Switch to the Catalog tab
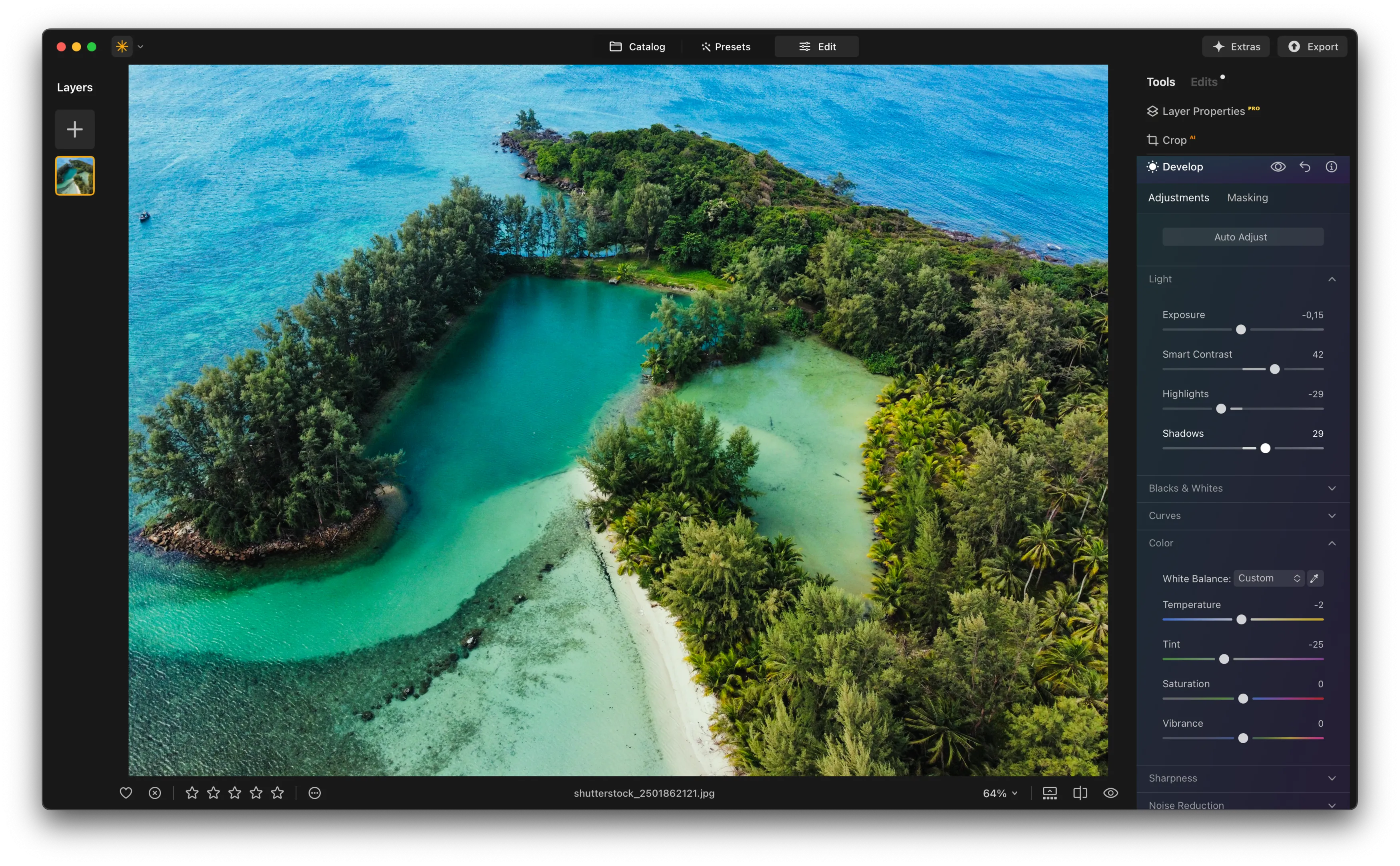1400x866 pixels. pos(637,46)
